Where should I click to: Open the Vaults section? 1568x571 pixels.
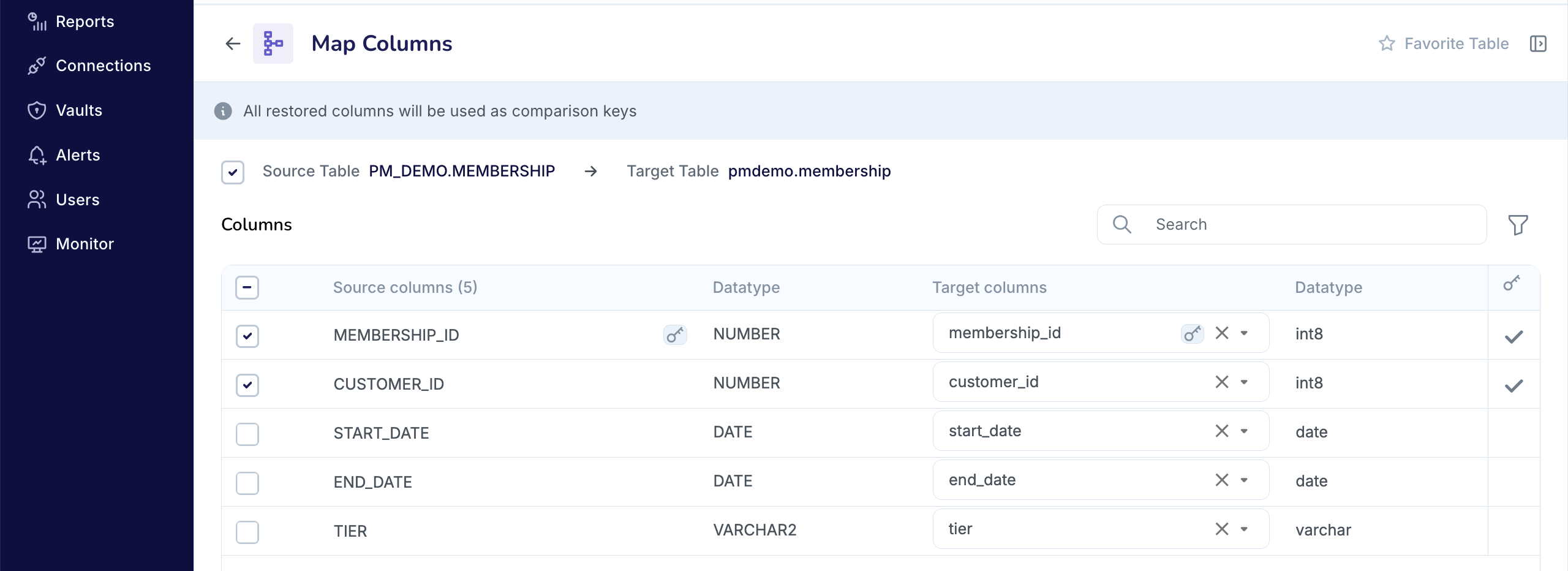pyautogui.click(x=78, y=110)
